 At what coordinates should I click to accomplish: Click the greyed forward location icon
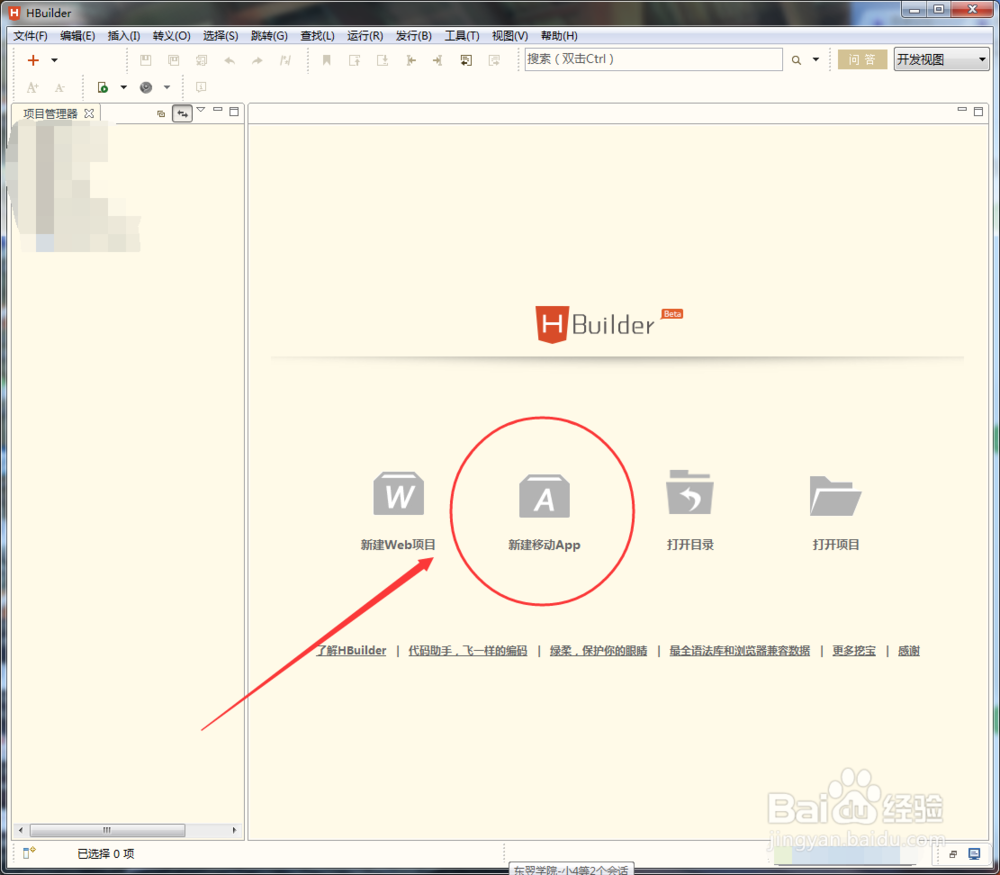click(x=494, y=60)
